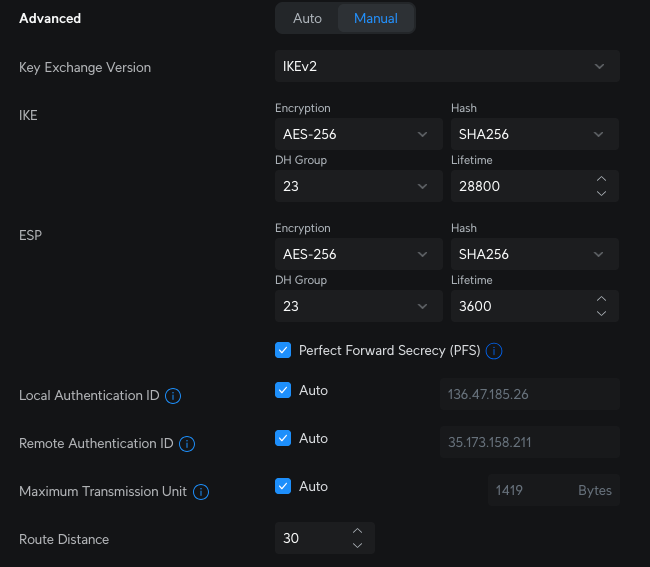The image size is (650, 567).
Task: Click the Route Distance 30 field
Action: coord(325,538)
